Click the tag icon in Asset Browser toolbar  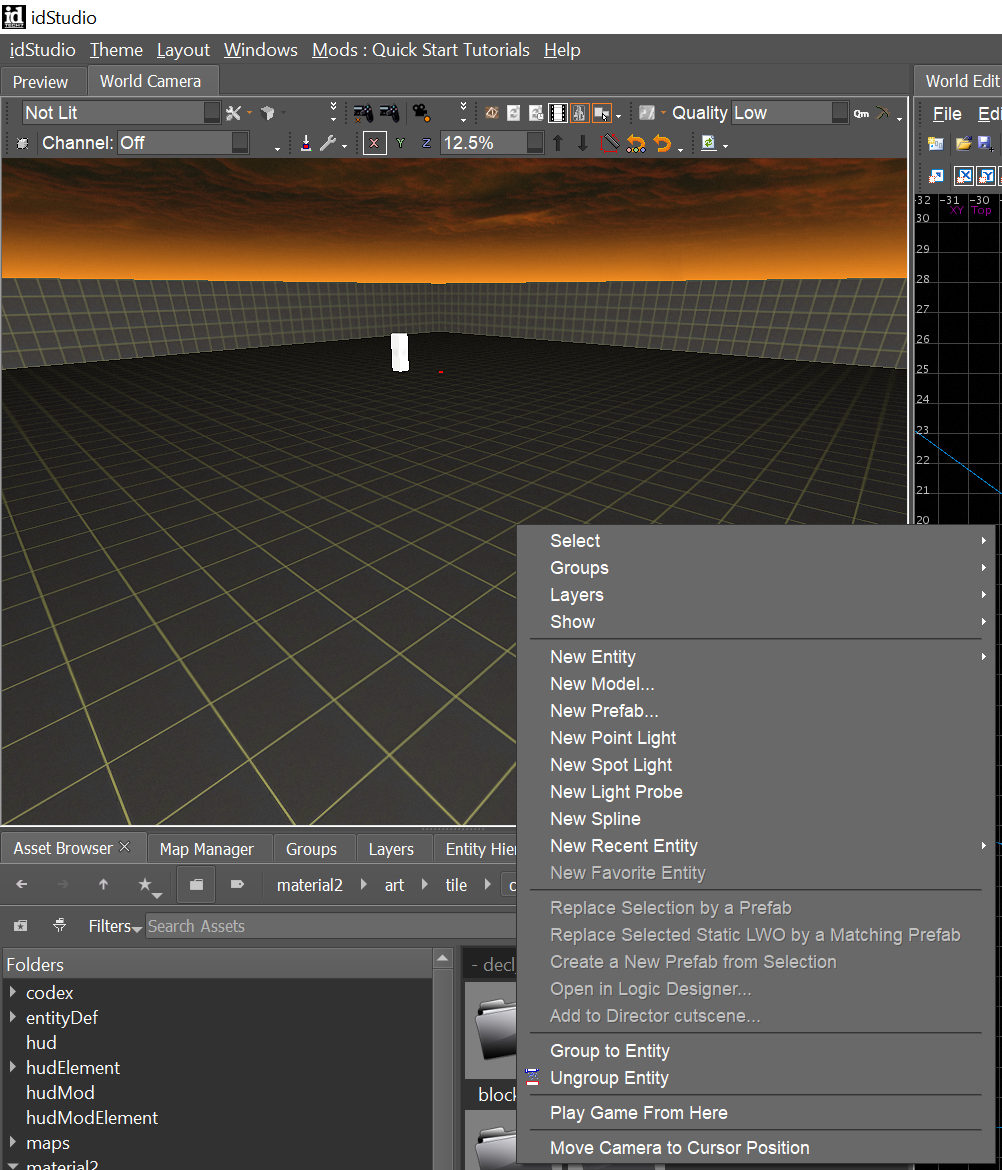(237, 884)
